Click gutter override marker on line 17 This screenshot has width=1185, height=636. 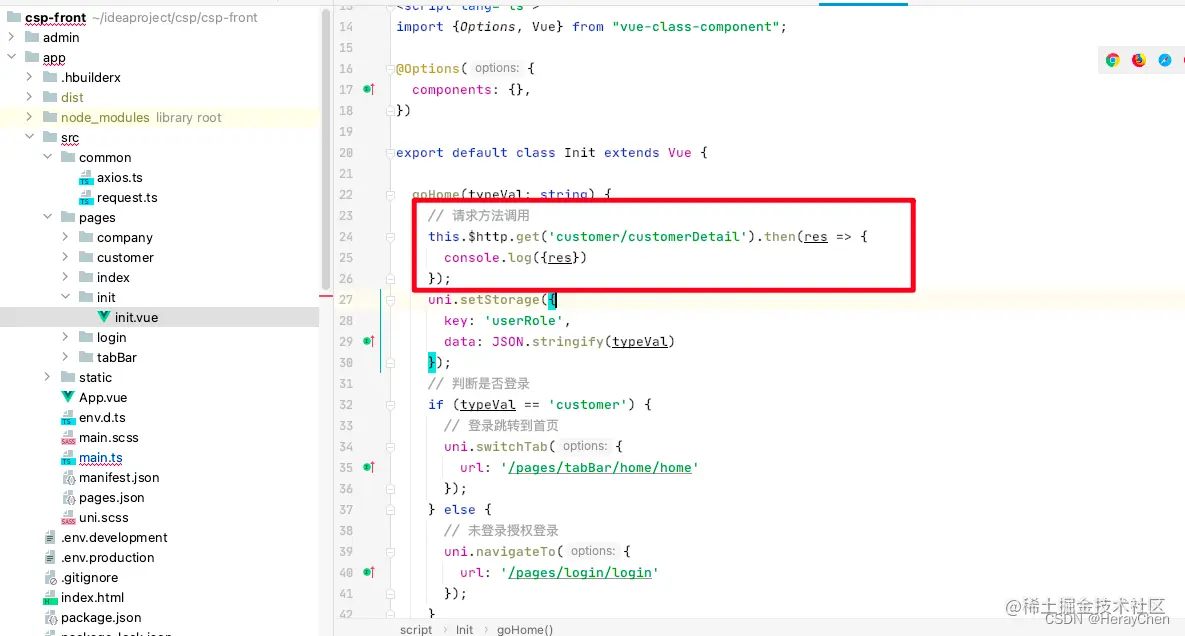369,89
